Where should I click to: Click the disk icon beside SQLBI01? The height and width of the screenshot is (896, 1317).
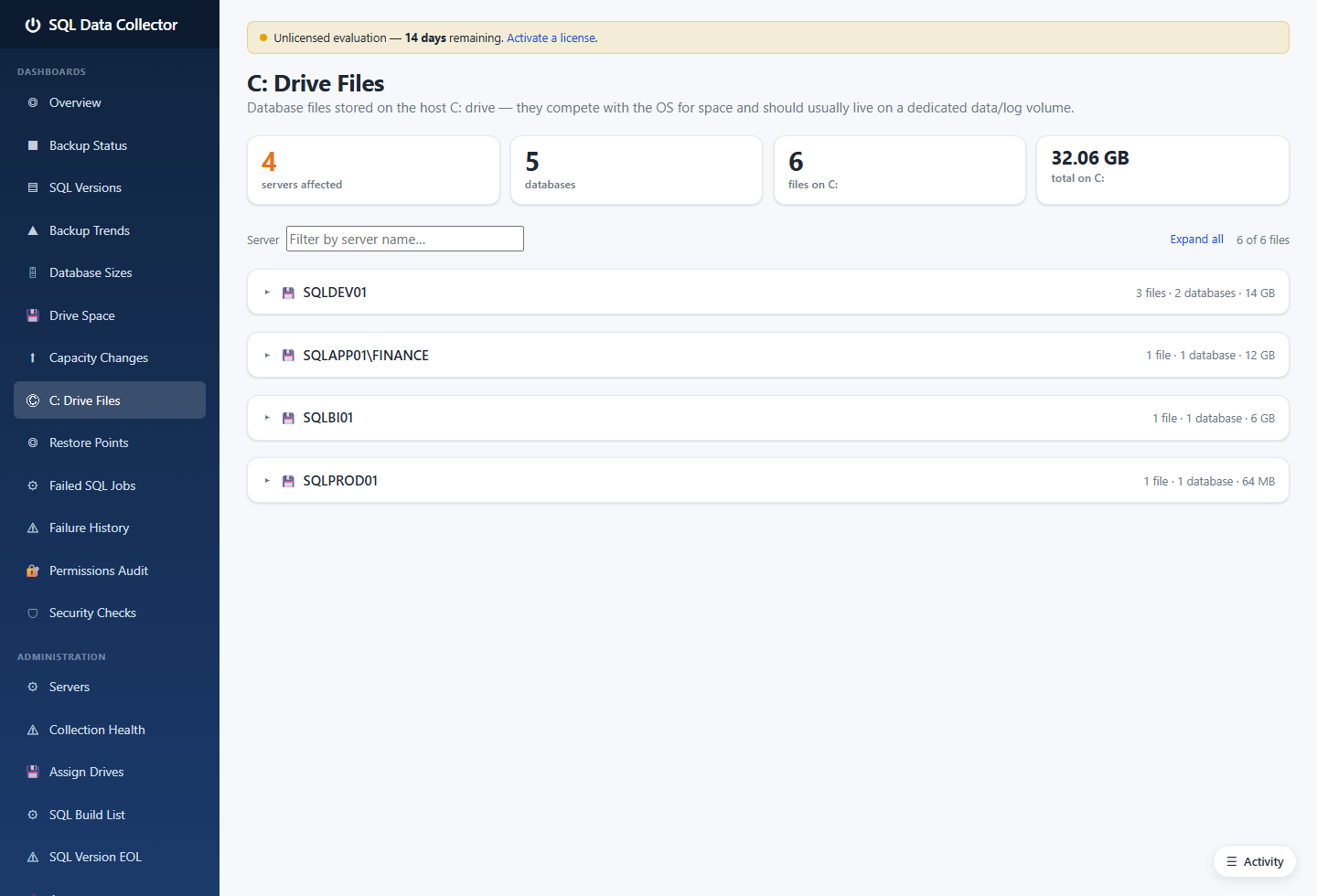[288, 418]
